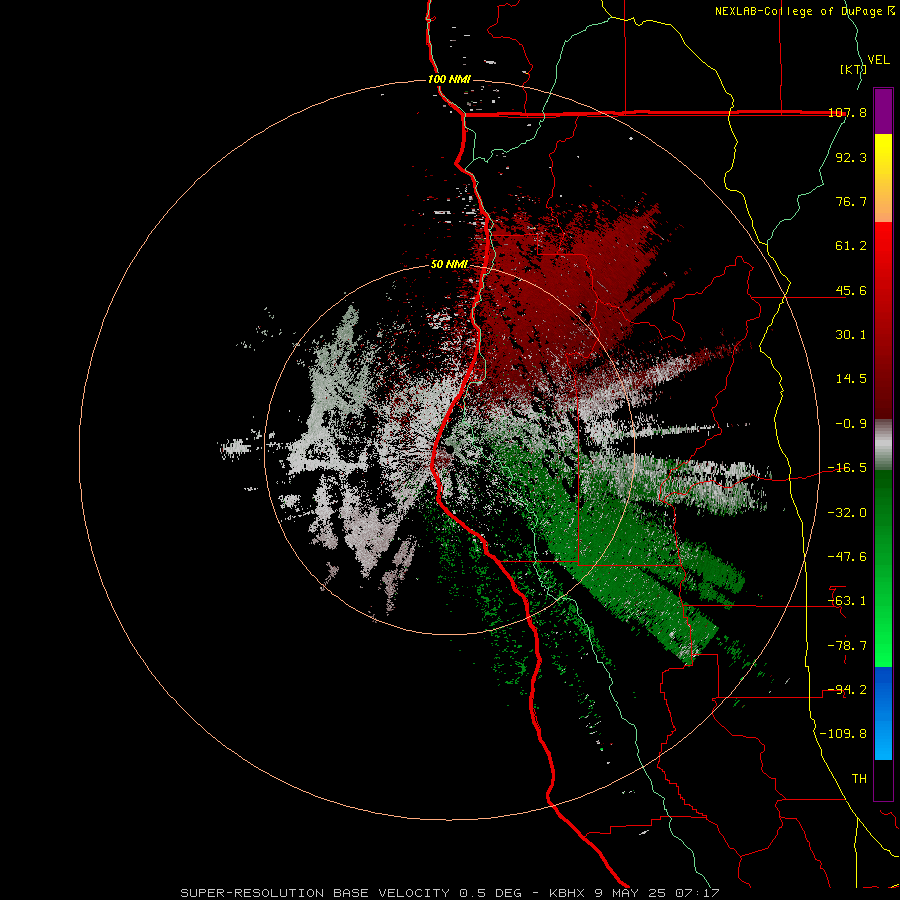The width and height of the screenshot is (900, 900).
Task: Click the Super-Resolution Base Velocity caption
Action: click(x=449, y=893)
